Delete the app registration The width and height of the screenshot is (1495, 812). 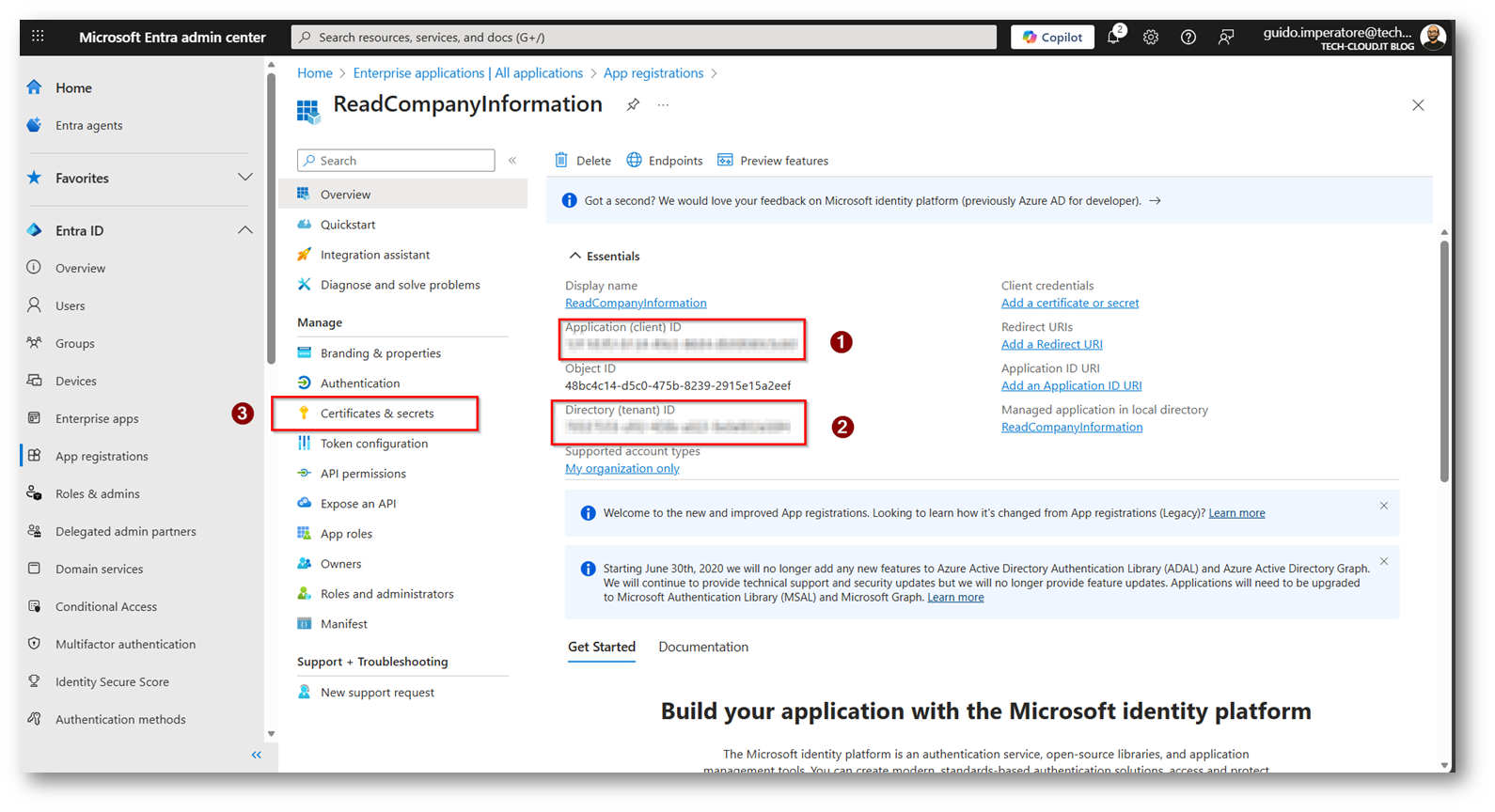[583, 161]
